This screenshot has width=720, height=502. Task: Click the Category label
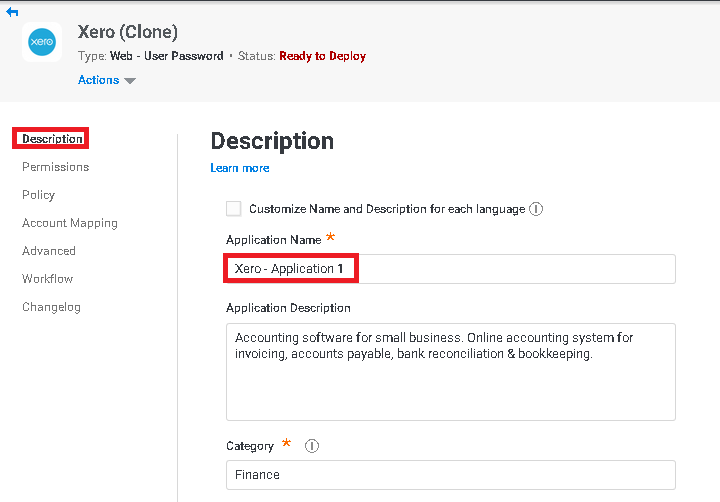(x=250, y=446)
